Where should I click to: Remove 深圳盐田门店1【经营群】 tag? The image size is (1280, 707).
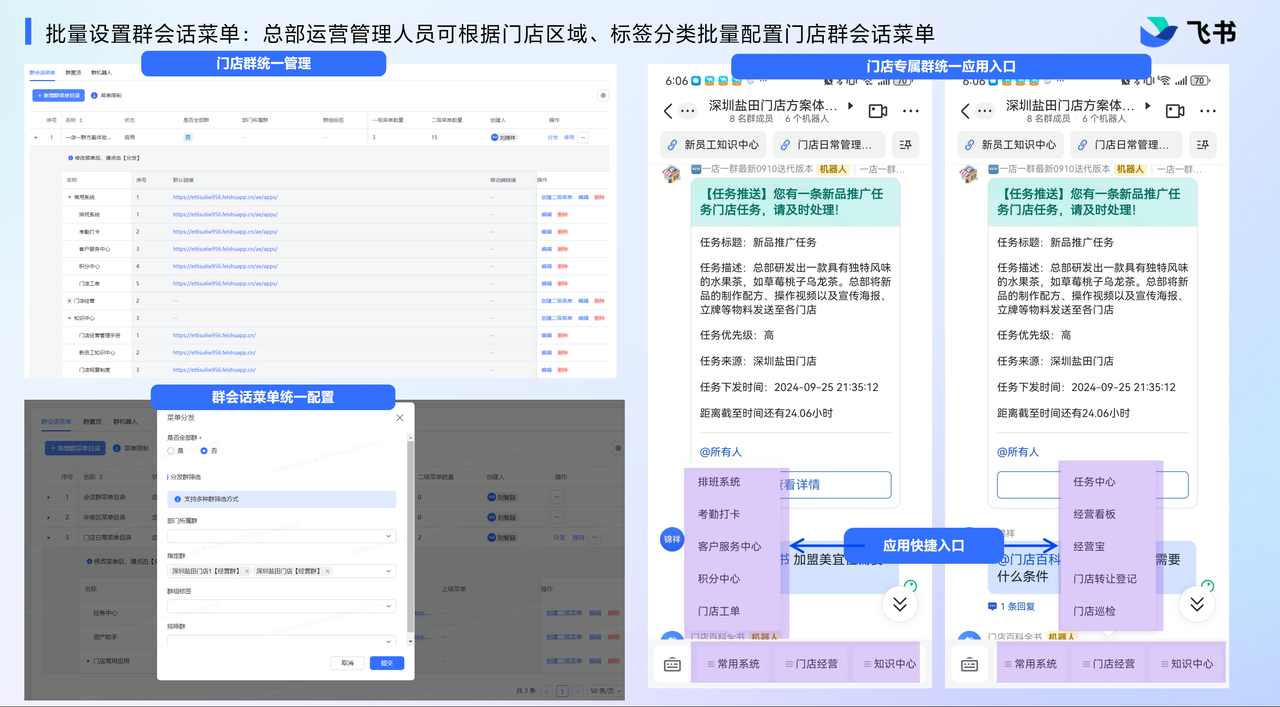point(247,571)
